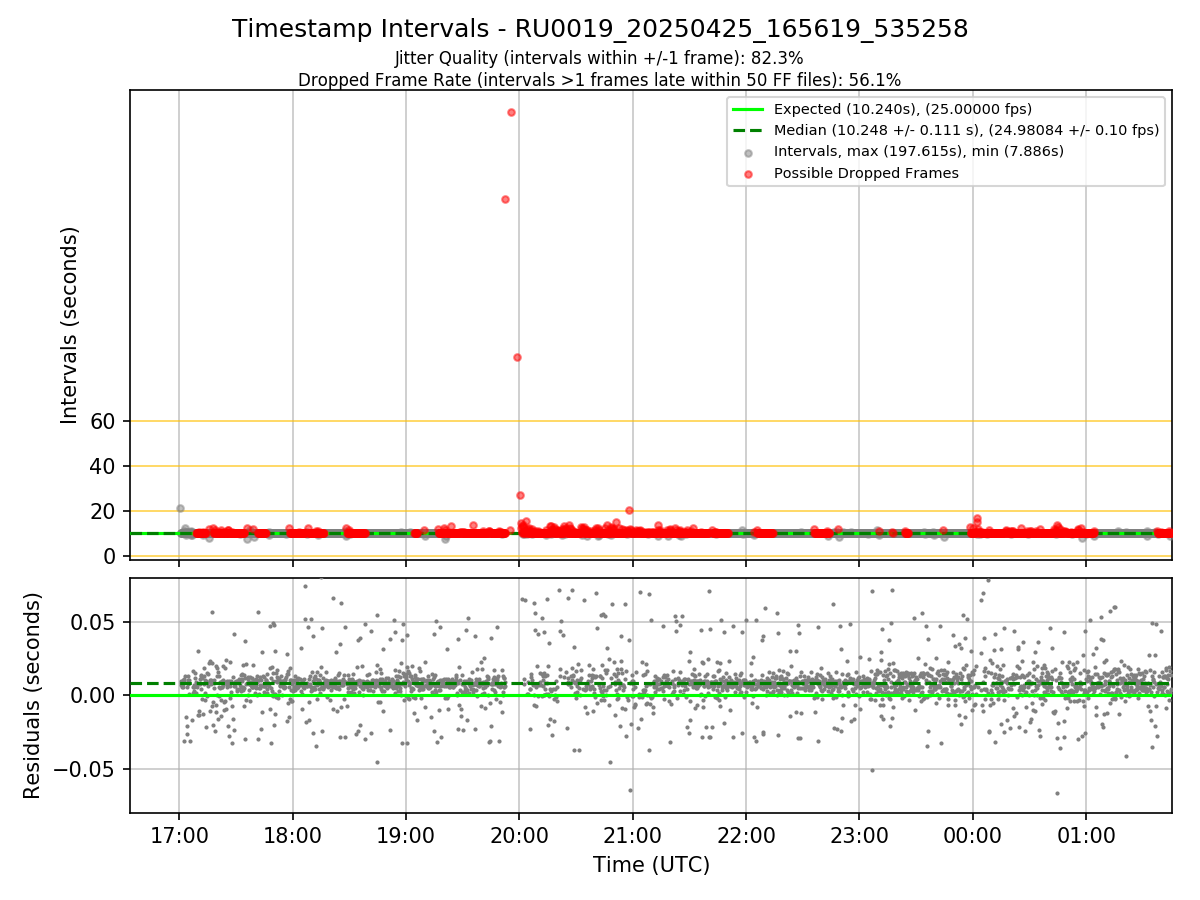Click the 0.00 tick on the residuals axis
Viewport: 1200px width, 900px height.
pyautogui.click(x=95, y=695)
